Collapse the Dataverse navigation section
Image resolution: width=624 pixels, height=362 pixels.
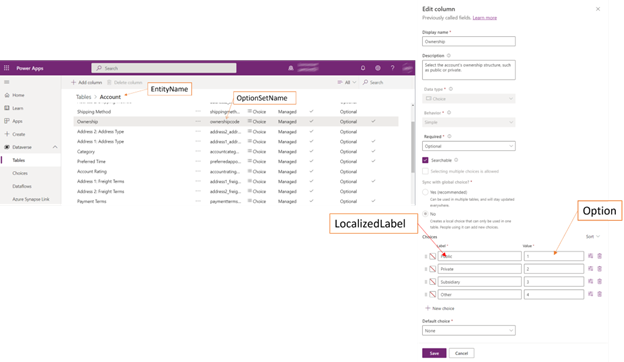55,147
